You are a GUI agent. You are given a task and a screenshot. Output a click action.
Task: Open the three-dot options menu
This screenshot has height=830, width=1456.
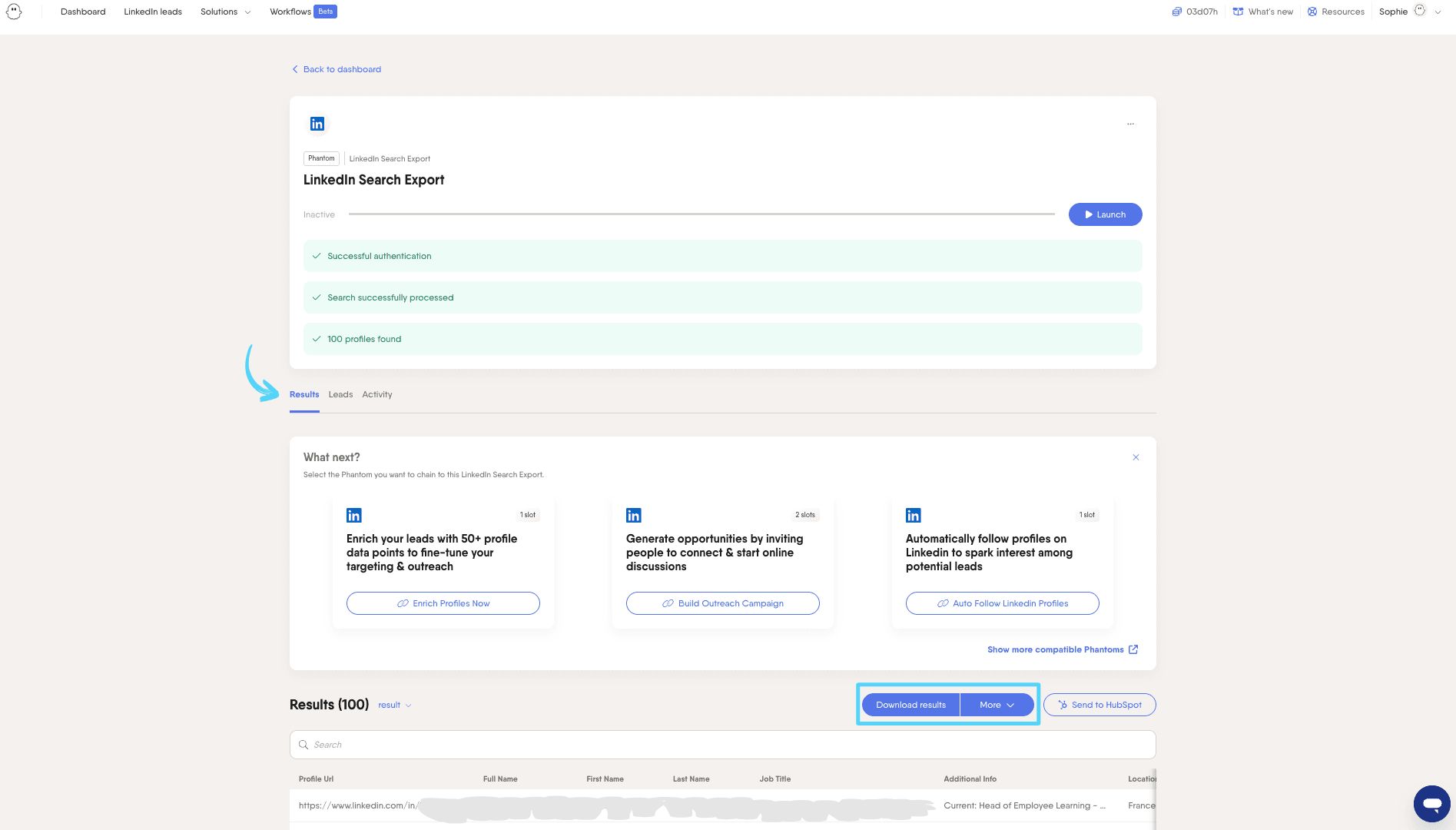pyautogui.click(x=1130, y=124)
